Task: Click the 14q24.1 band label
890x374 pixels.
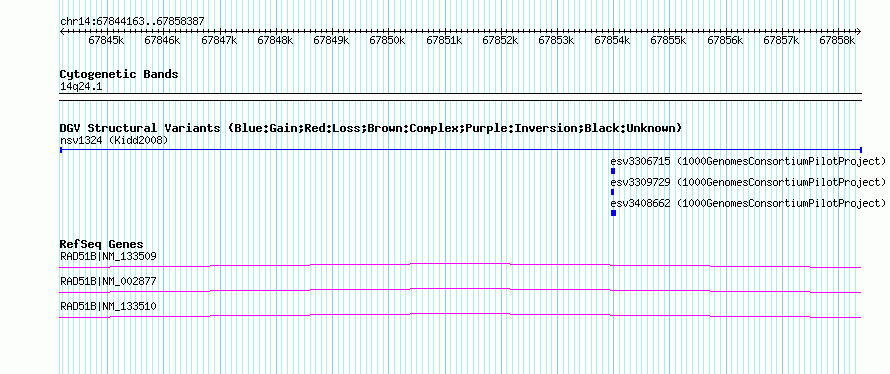Action: [x=81, y=87]
